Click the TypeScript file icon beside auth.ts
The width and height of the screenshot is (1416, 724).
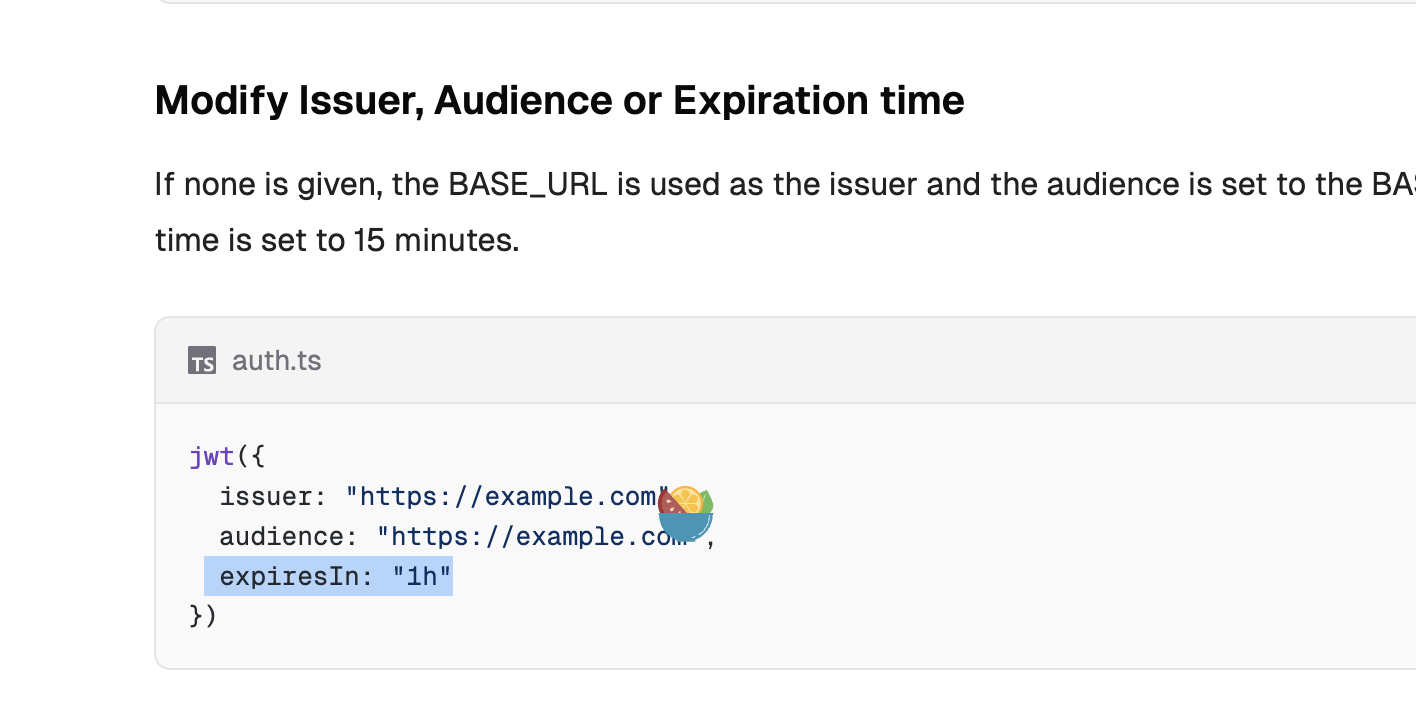pyautogui.click(x=202, y=361)
